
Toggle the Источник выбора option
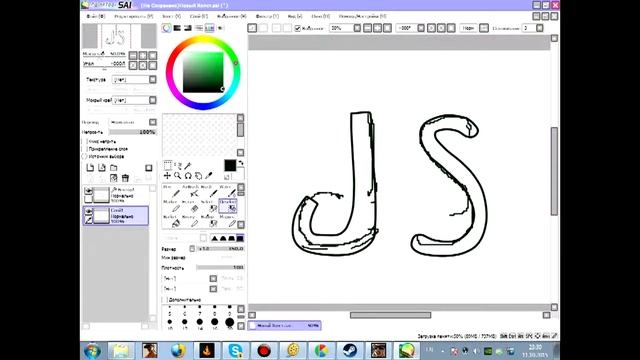pyautogui.click(x=84, y=156)
